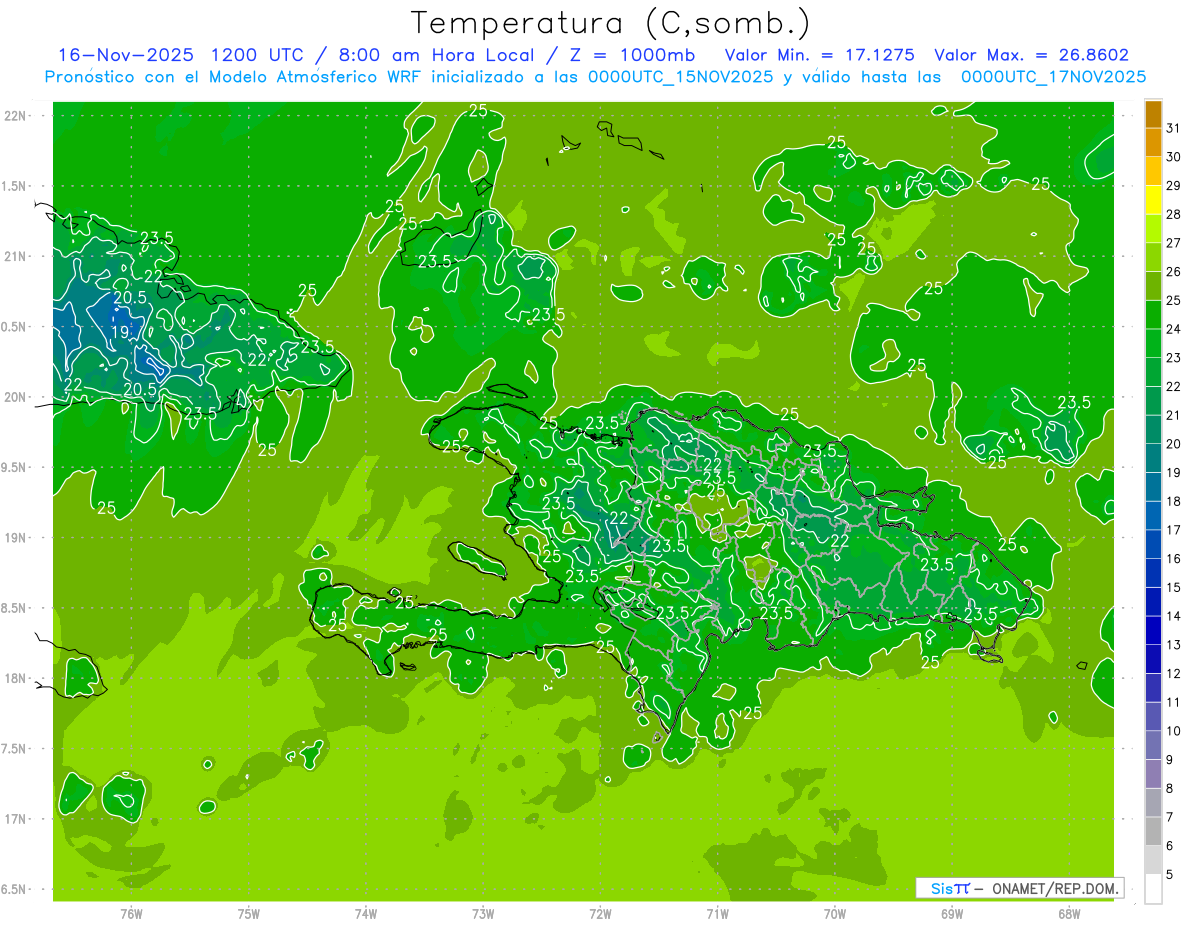Click the "18N" latitude axis label

17,678
